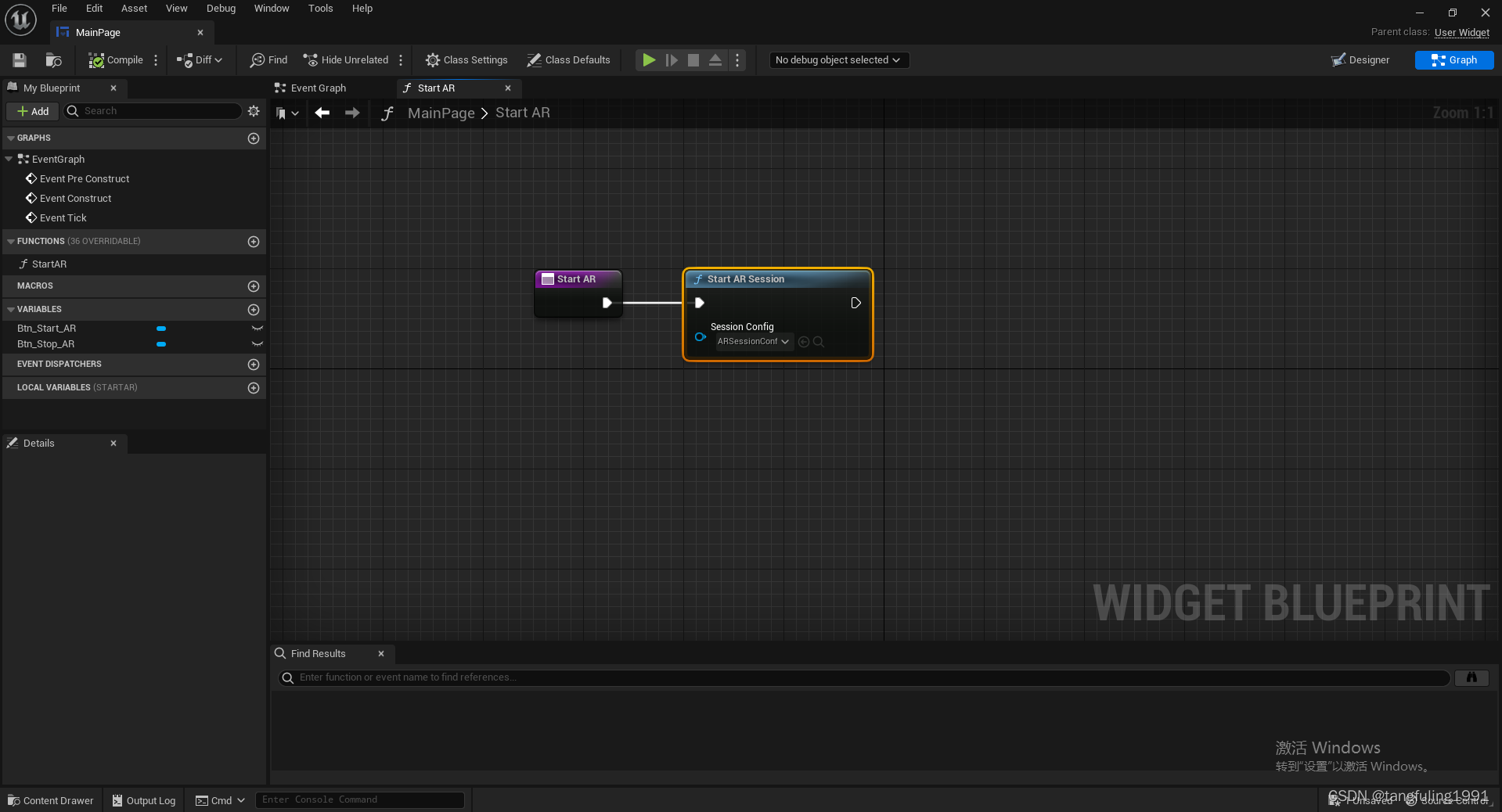Open the Diff dropdown
1502x812 pixels.
(200, 60)
